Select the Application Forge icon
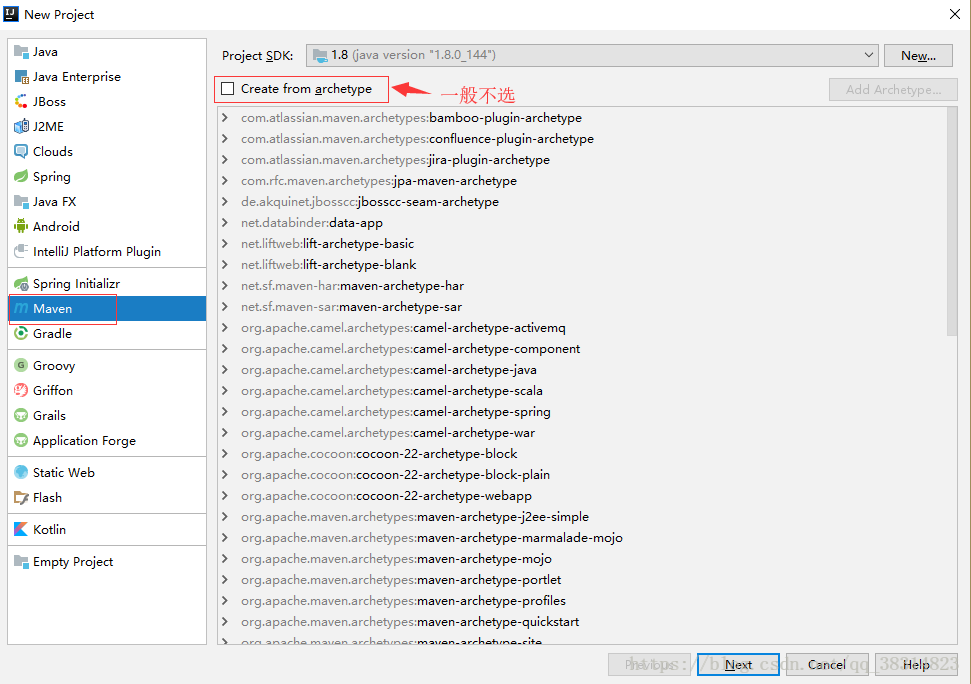This screenshot has width=971, height=684. tap(21, 441)
